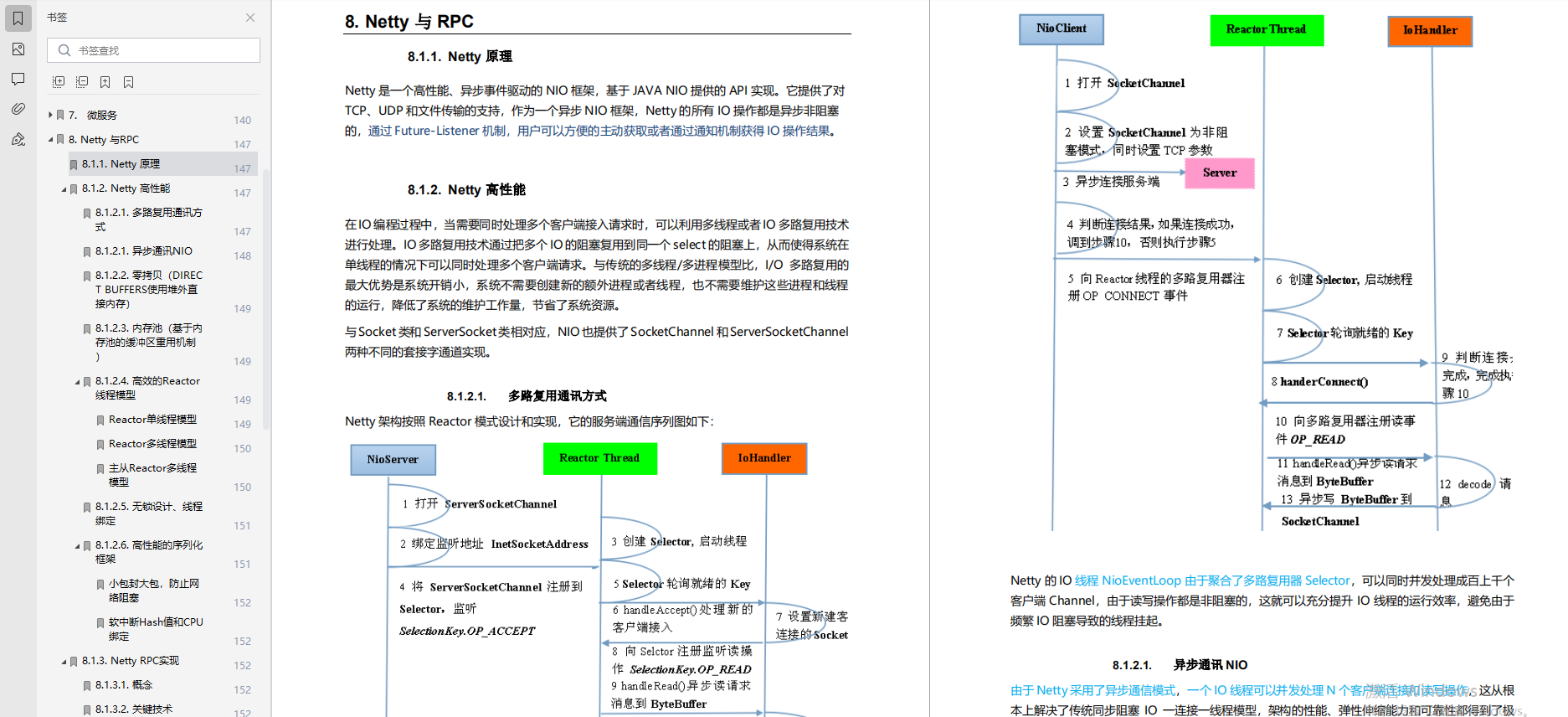The image size is (1568, 717).
Task: Open bookmark 8.1.2.4. 高效的Reactor线程模型
Action: (147, 388)
